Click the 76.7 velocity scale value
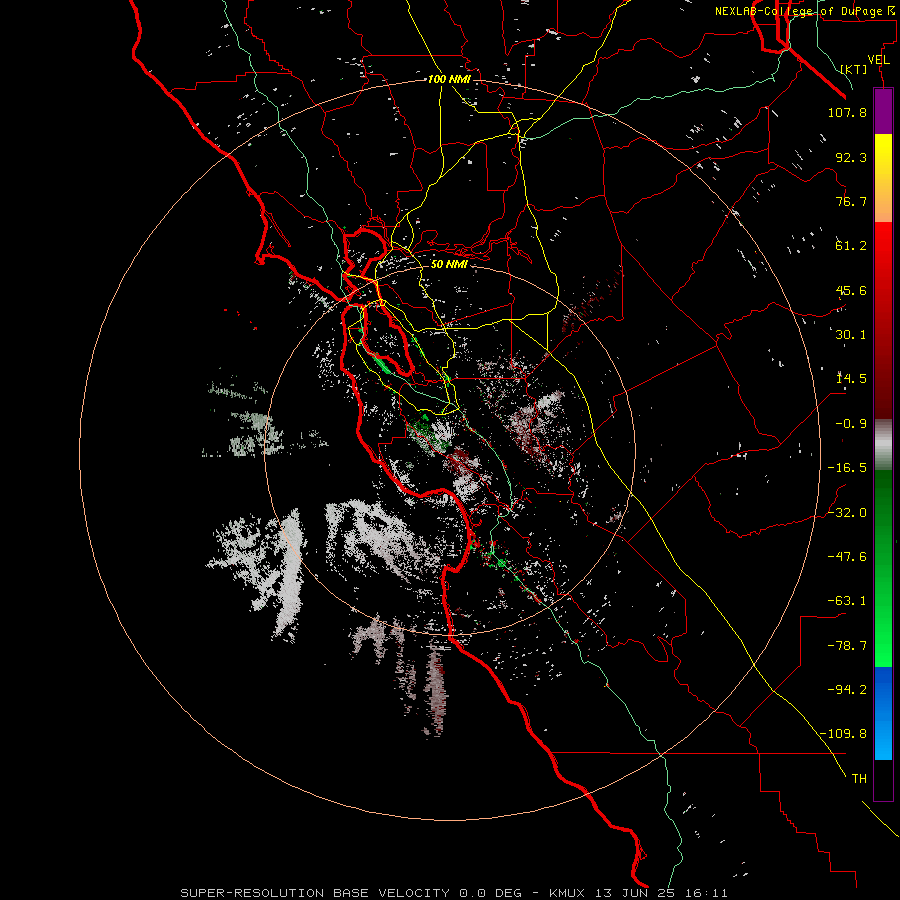The image size is (900, 900). [x=851, y=201]
